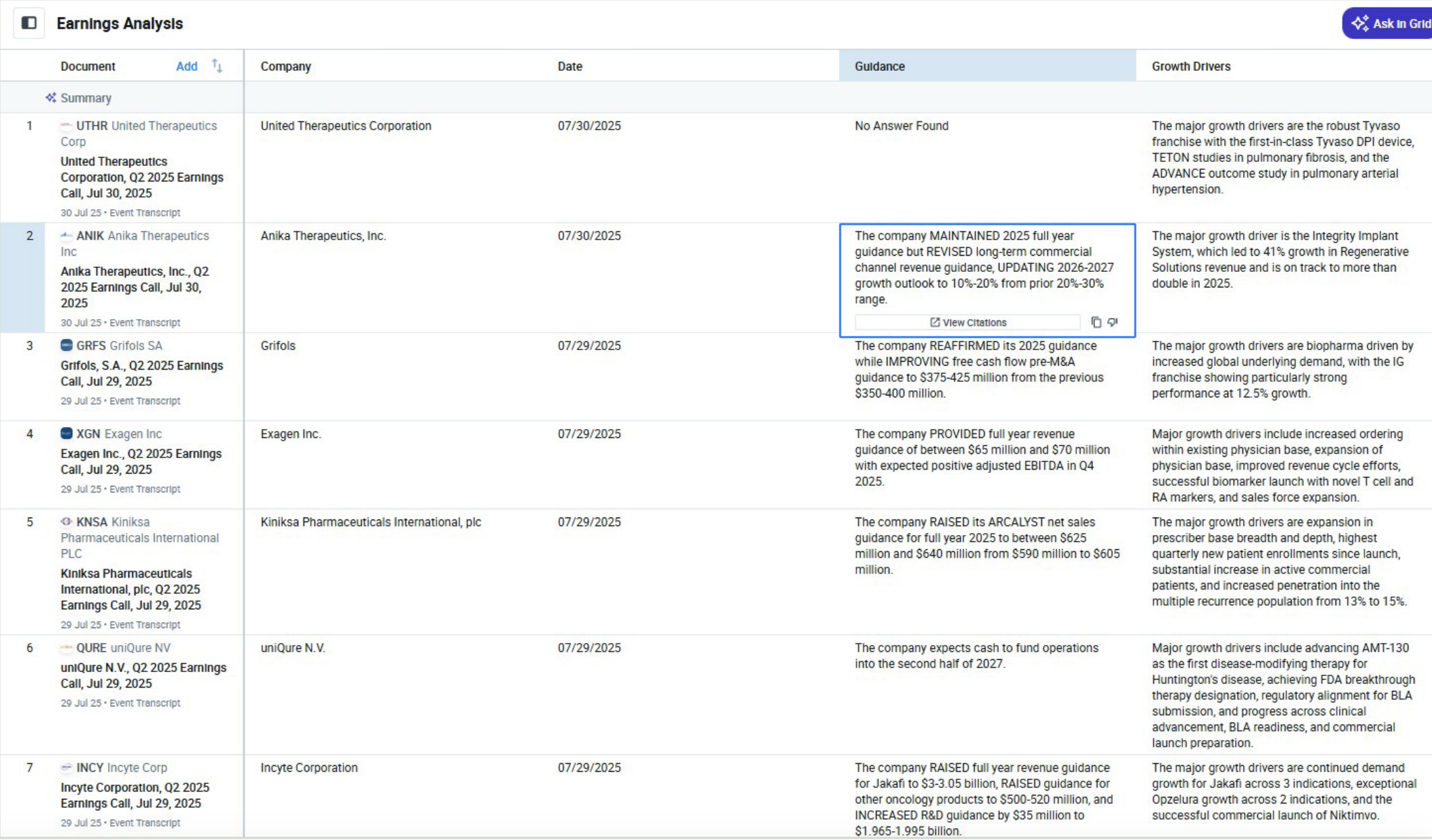The width and height of the screenshot is (1432, 840).
Task: Open the Exagen Inc. Q2 2025 Earnings Call document
Action: point(141,461)
